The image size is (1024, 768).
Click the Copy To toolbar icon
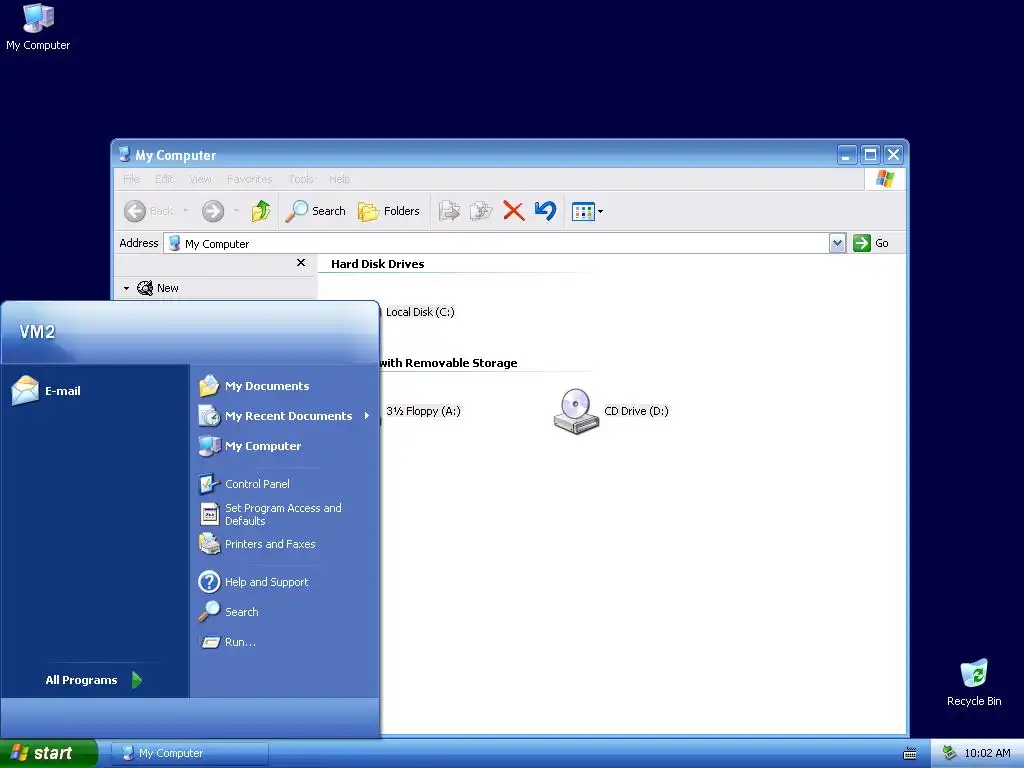[481, 211]
